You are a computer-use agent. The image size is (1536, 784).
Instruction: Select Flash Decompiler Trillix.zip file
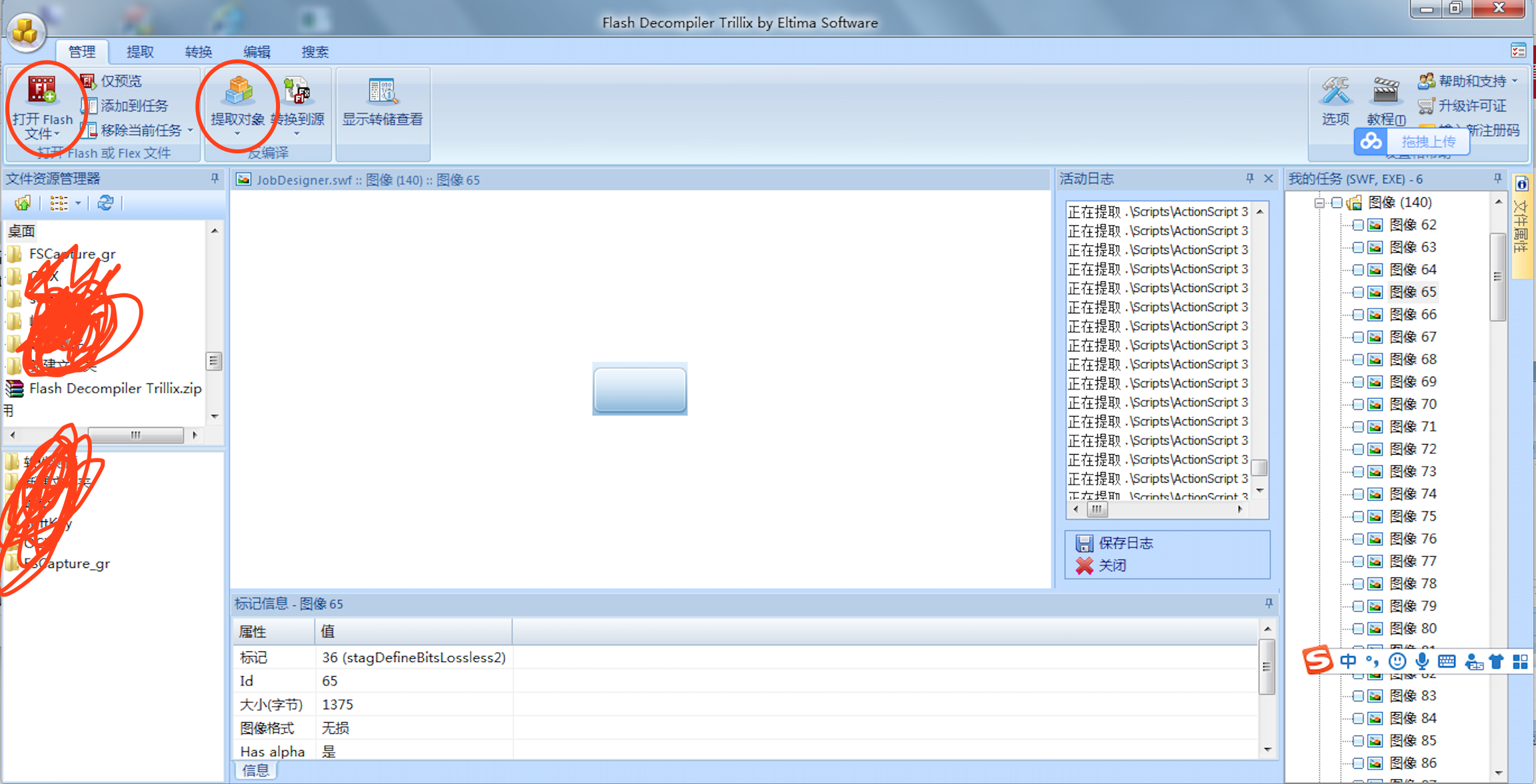coord(115,388)
